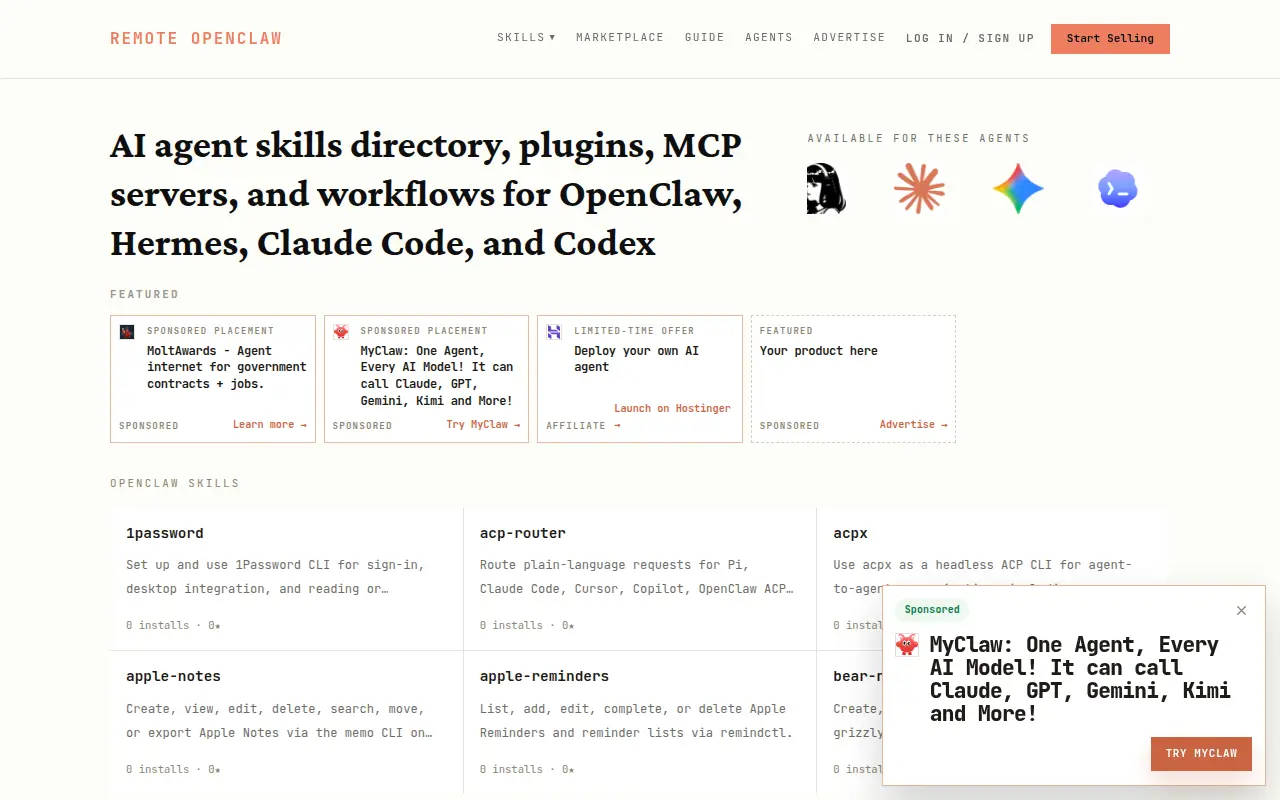
Task: Open the apple-notes skill card
Action: pos(287,723)
